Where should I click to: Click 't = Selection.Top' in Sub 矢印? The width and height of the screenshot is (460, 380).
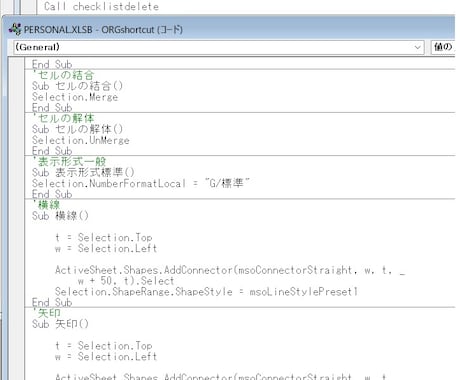tap(104, 346)
